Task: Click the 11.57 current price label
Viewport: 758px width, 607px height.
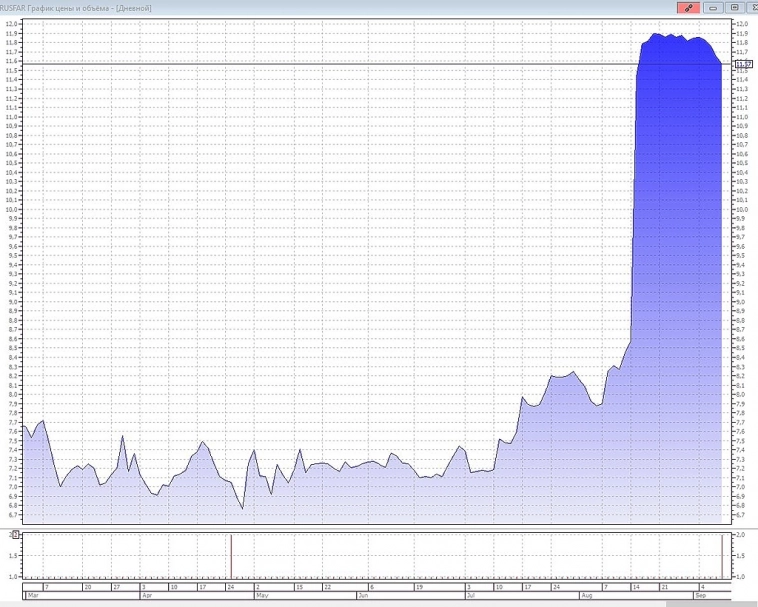Action: pyautogui.click(x=742, y=64)
